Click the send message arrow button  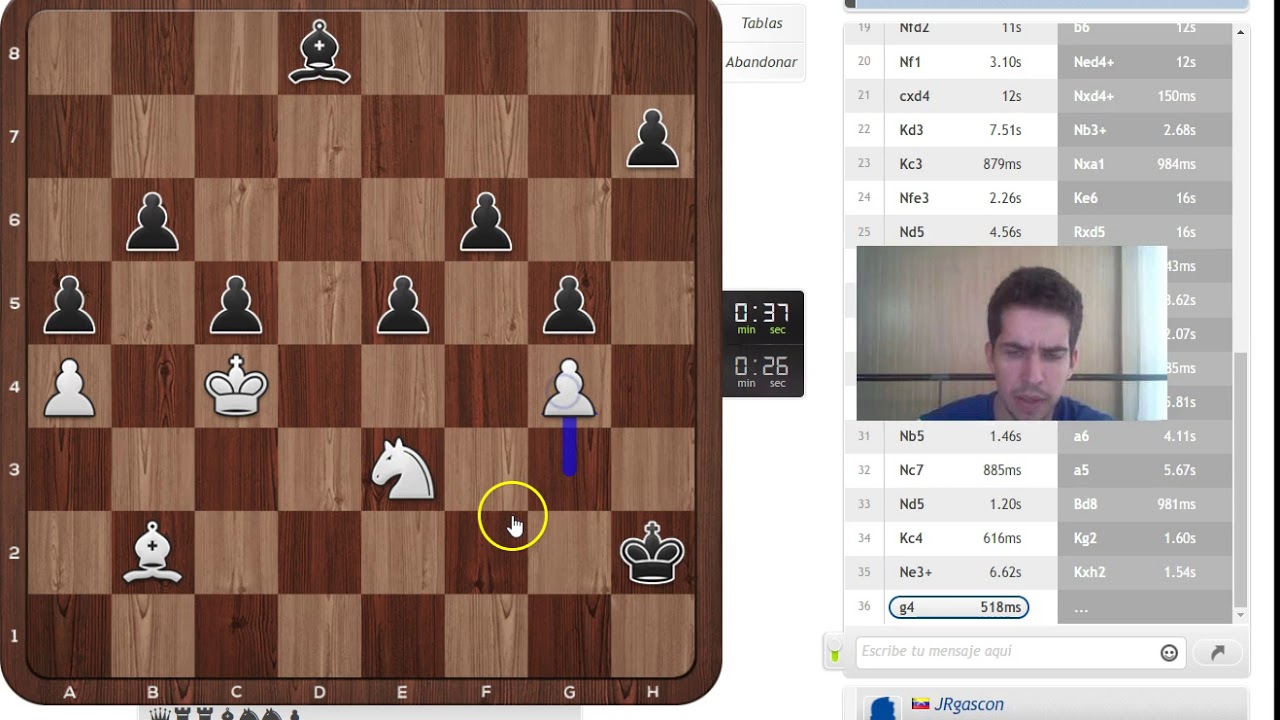pyautogui.click(x=1217, y=653)
